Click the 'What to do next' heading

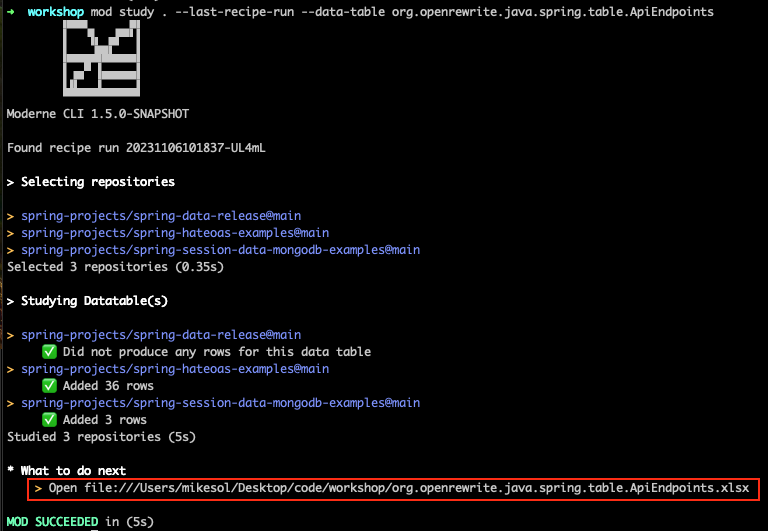pyautogui.click(x=73, y=471)
